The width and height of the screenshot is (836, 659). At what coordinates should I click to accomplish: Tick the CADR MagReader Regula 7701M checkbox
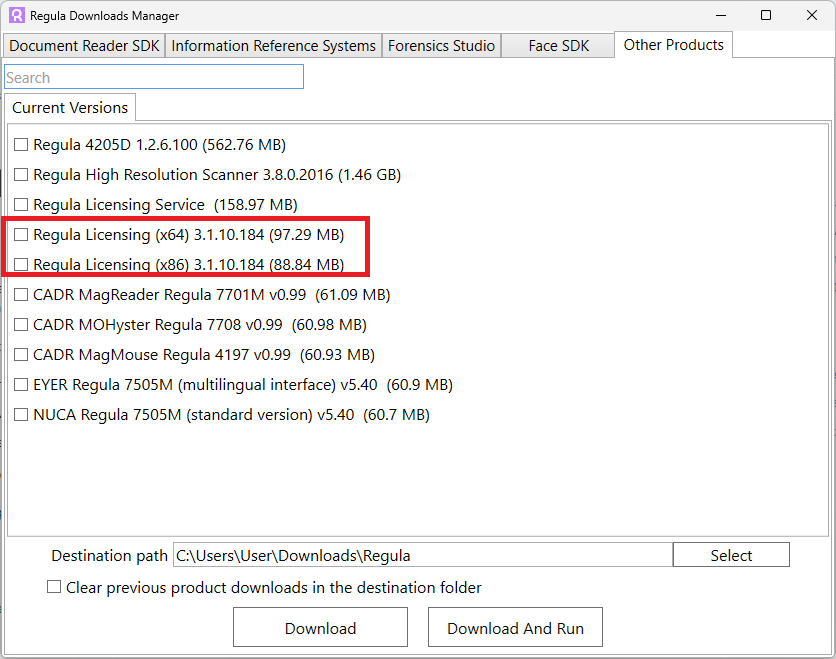21,294
